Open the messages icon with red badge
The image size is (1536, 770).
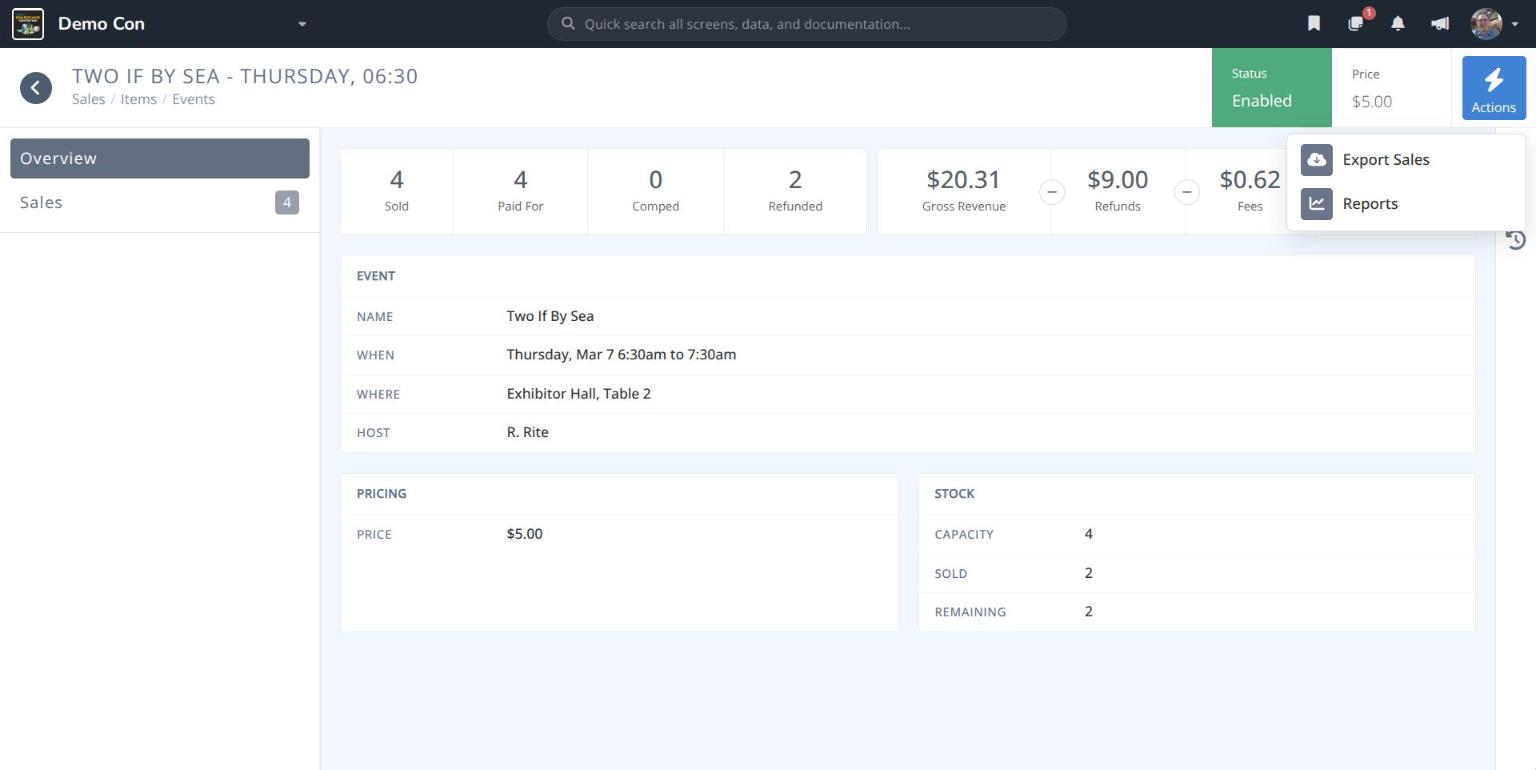tap(1357, 23)
